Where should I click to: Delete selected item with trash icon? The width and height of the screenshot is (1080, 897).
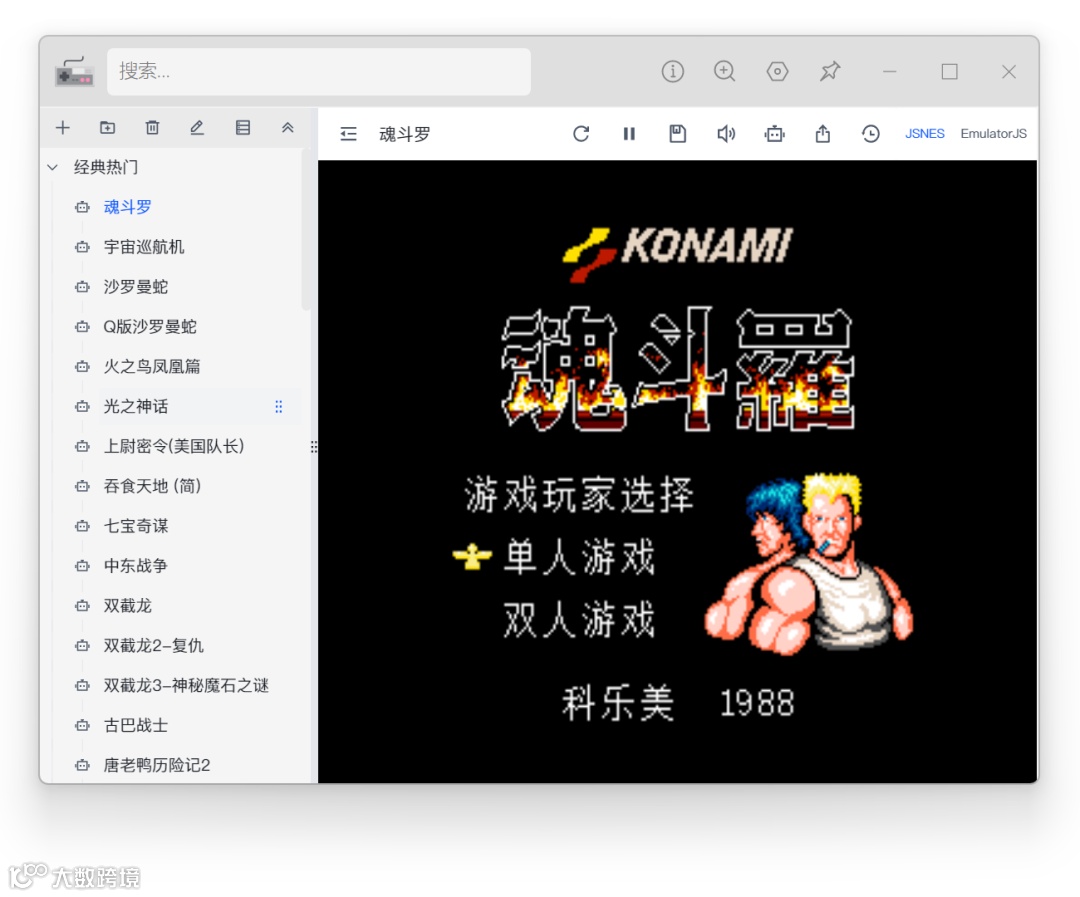[152, 127]
